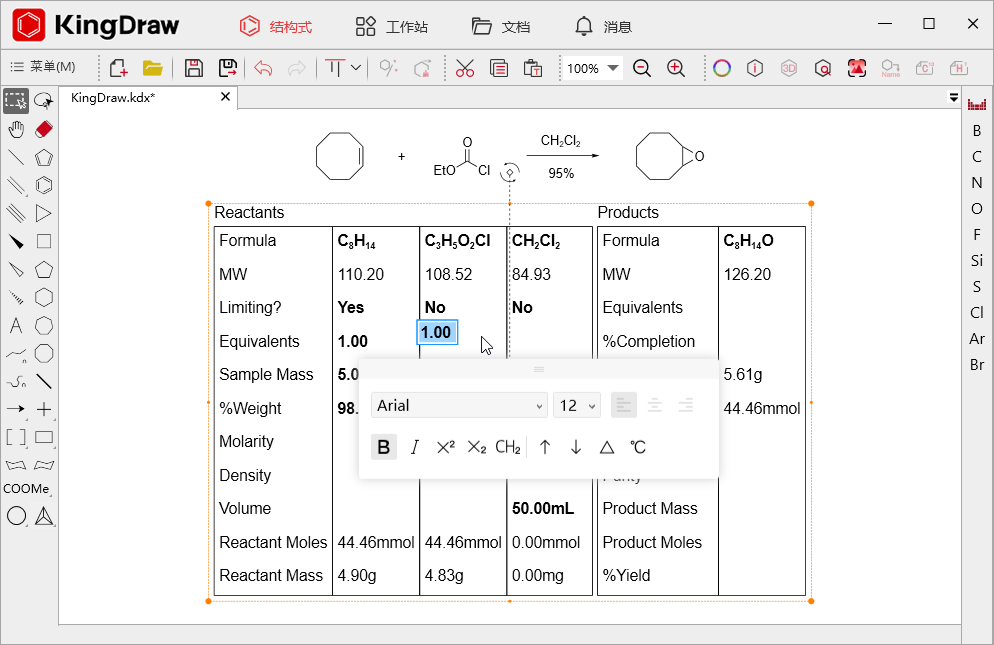The image size is (994, 645).
Task: Click the Undo icon
Action: [x=261, y=68]
